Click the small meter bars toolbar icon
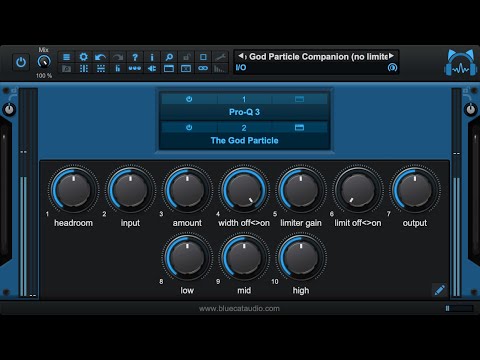This screenshot has height=360, width=480. (x=118, y=69)
